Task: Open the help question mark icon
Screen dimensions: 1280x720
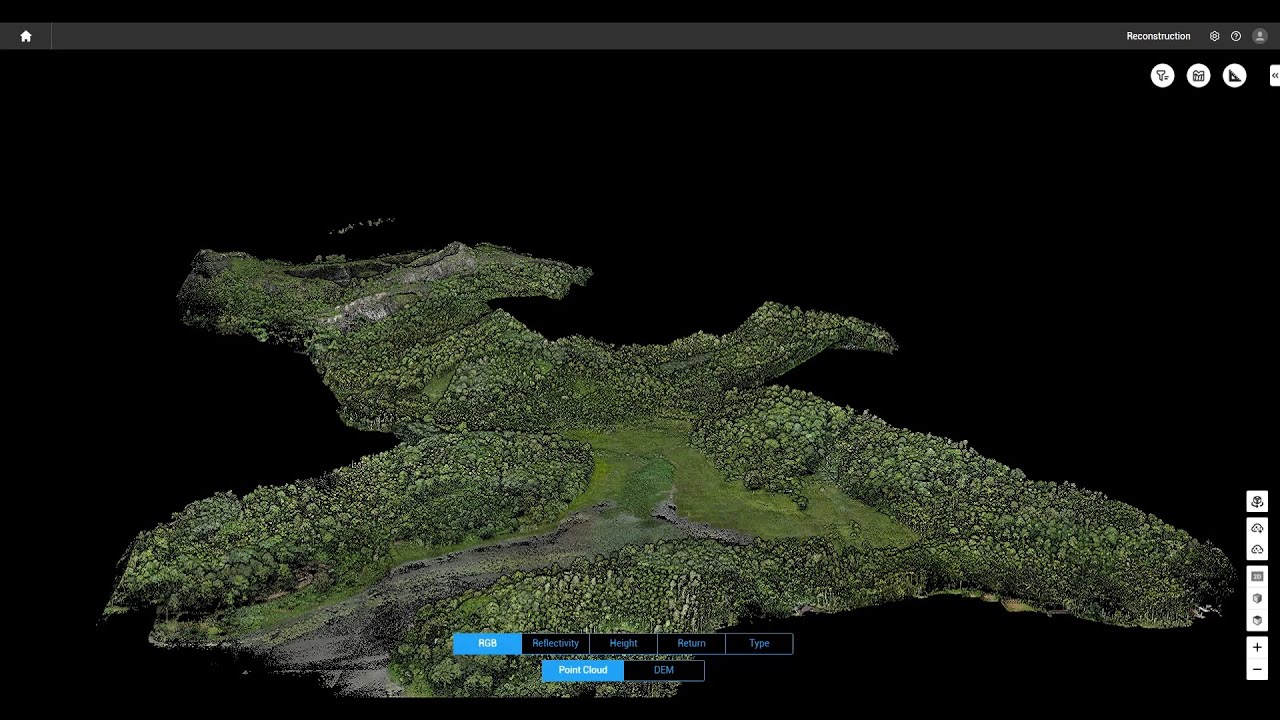Action: [1236, 36]
